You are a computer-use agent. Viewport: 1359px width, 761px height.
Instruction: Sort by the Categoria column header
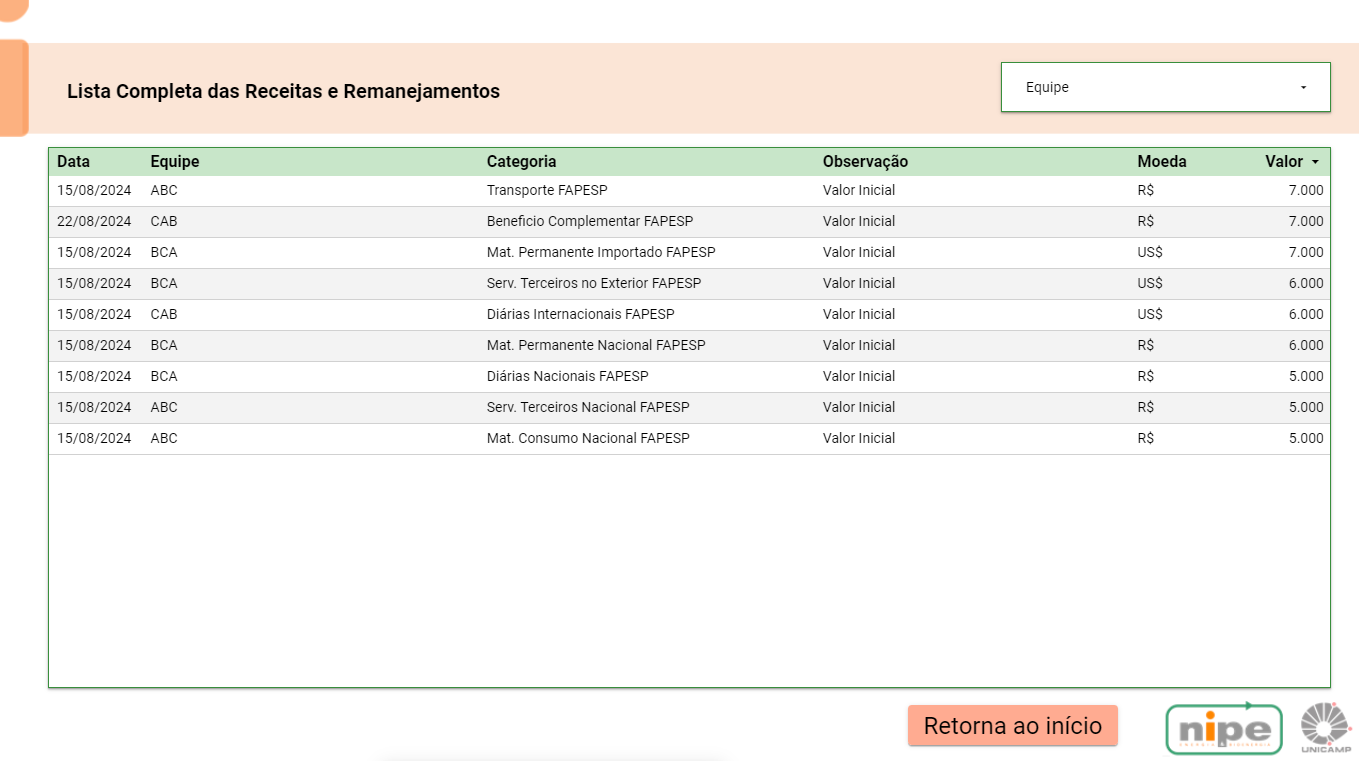click(x=521, y=162)
